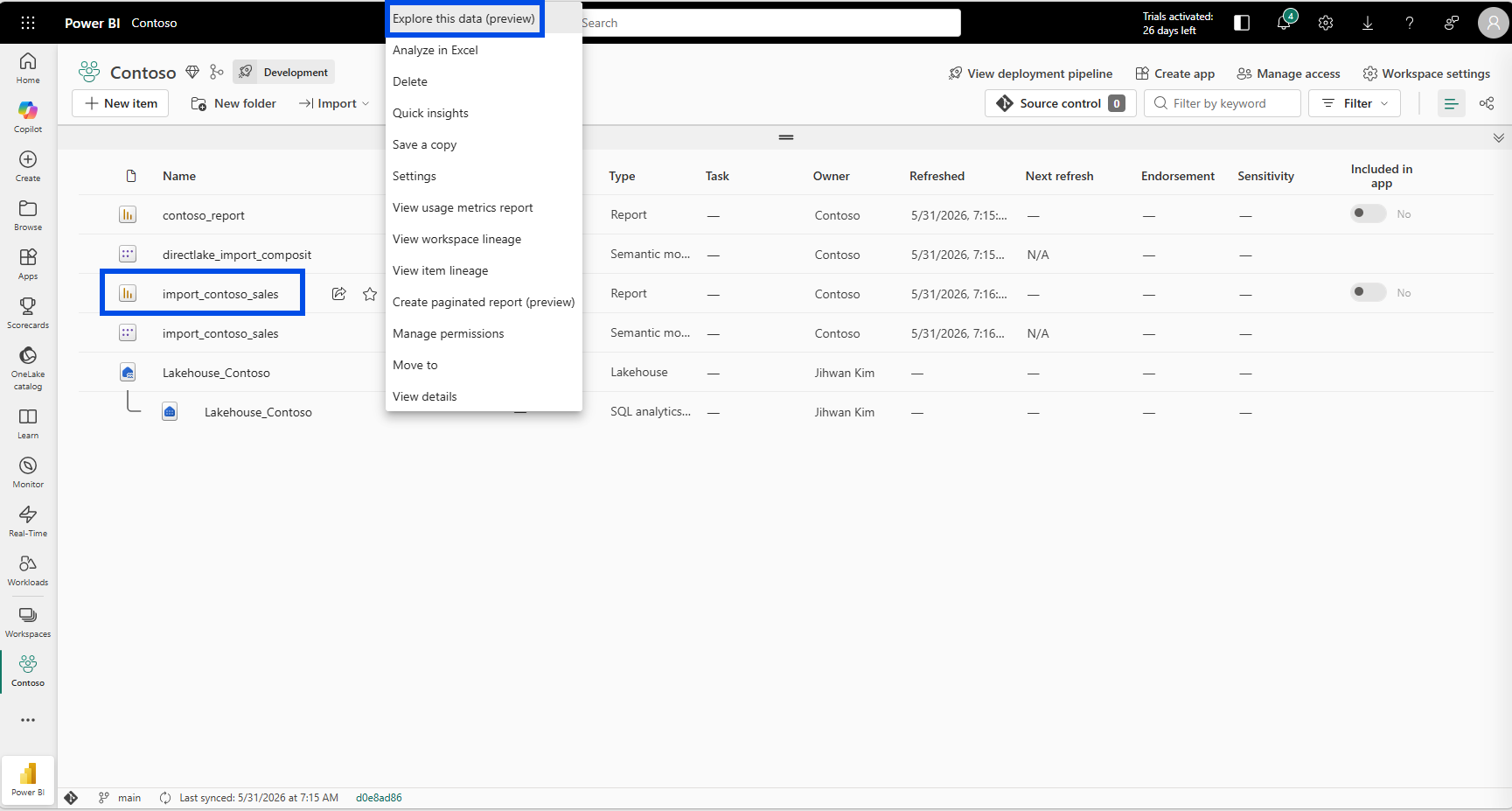This screenshot has width=1512, height=811.
Task: Open Workspace settings
Action: click(1426, 73)
